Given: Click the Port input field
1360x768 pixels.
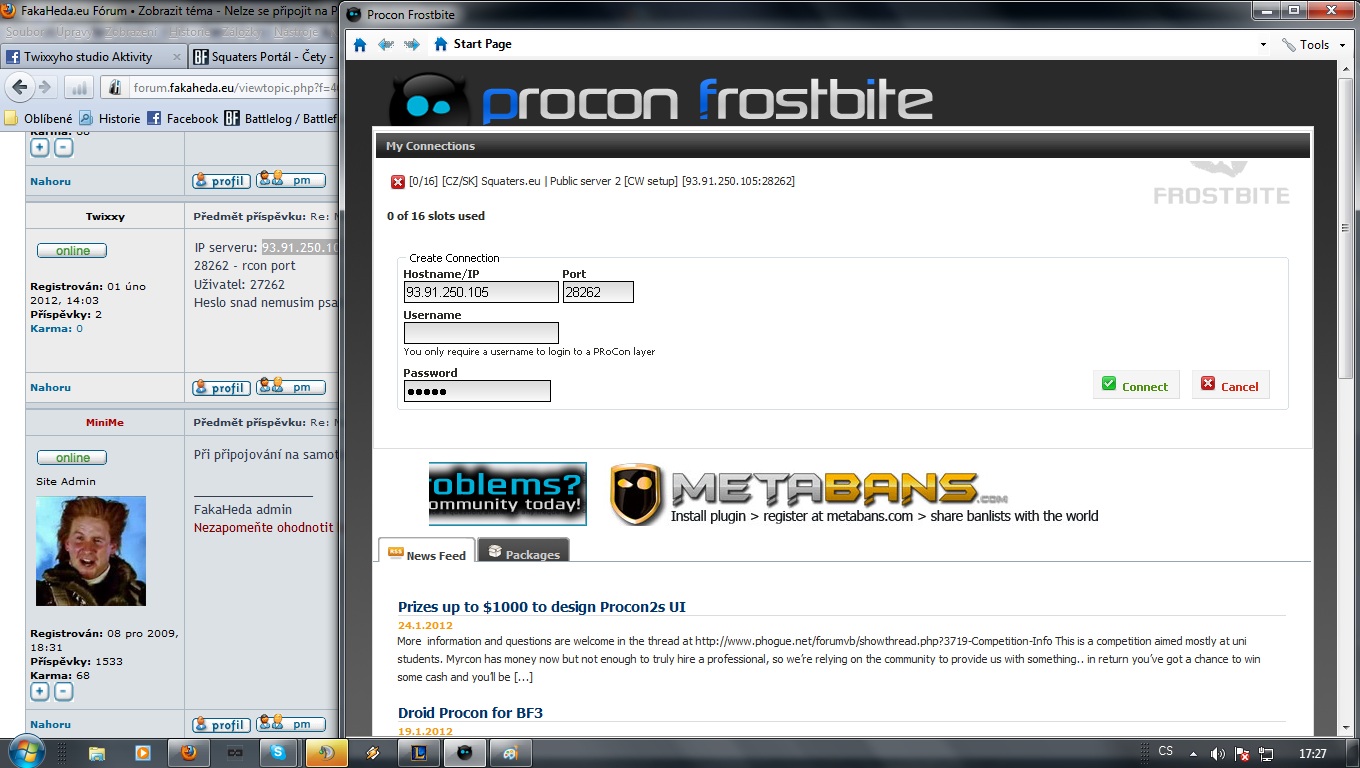Looking at the screenshot, I should pos(598,292).
